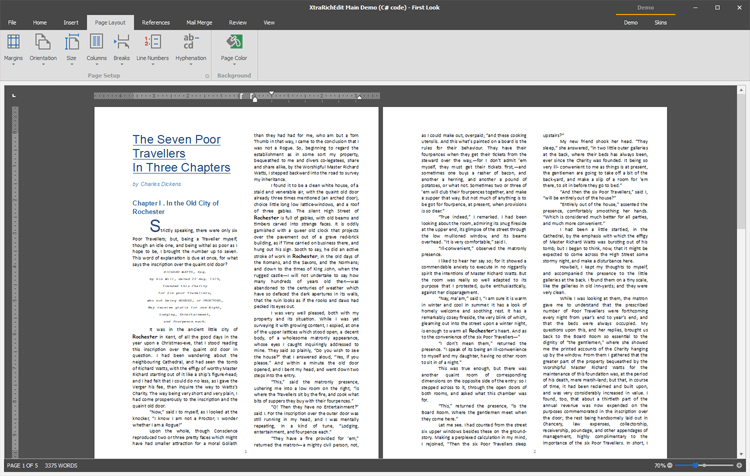Open the Orientation options

coord(43,49)
